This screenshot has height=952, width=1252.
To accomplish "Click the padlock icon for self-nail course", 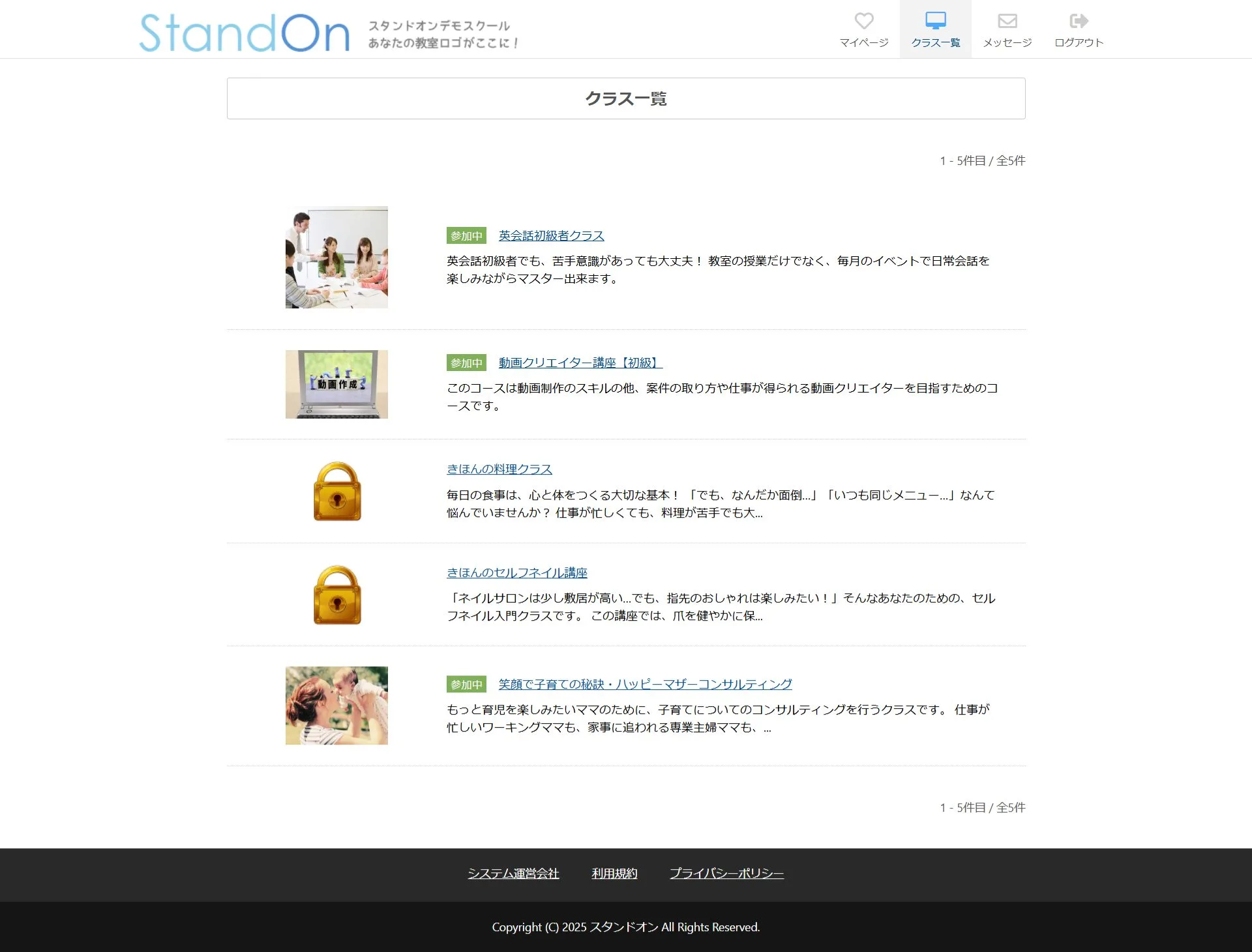I will point(337,595).
